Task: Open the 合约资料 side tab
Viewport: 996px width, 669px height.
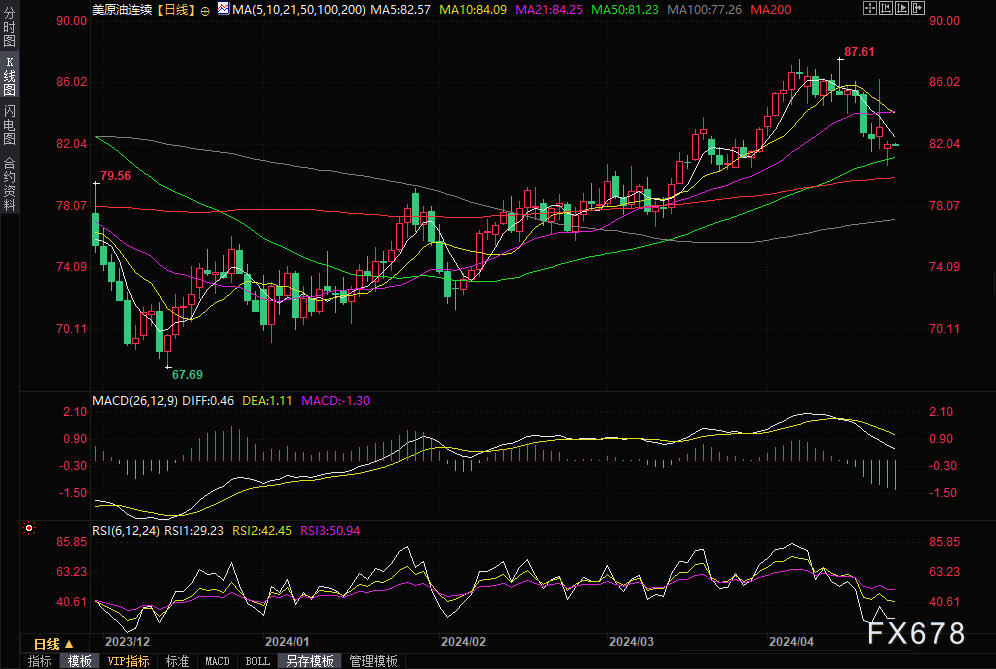Action: pos(9,183)
